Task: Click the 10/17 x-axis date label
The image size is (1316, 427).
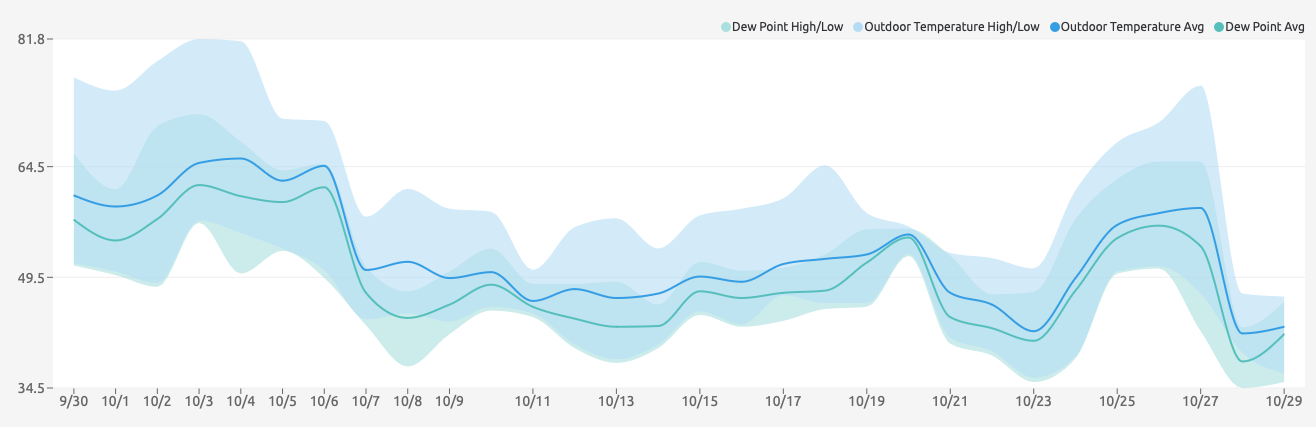Action: (x=783, y=401)
